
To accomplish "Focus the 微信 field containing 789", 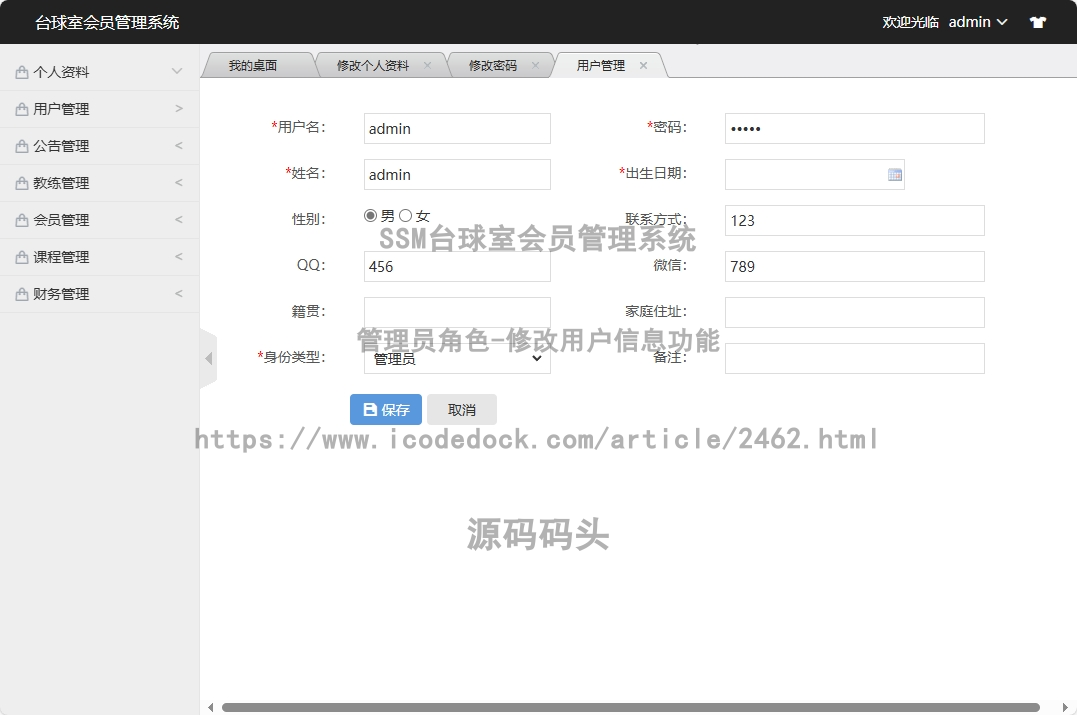I will (x=854, y=266).
